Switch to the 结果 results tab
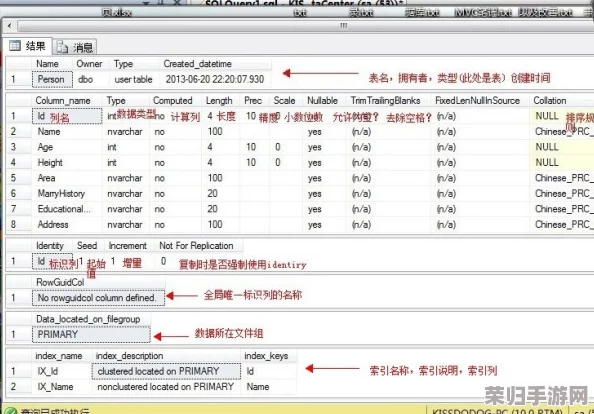The image size is (594, 414). tap(27, 46)
